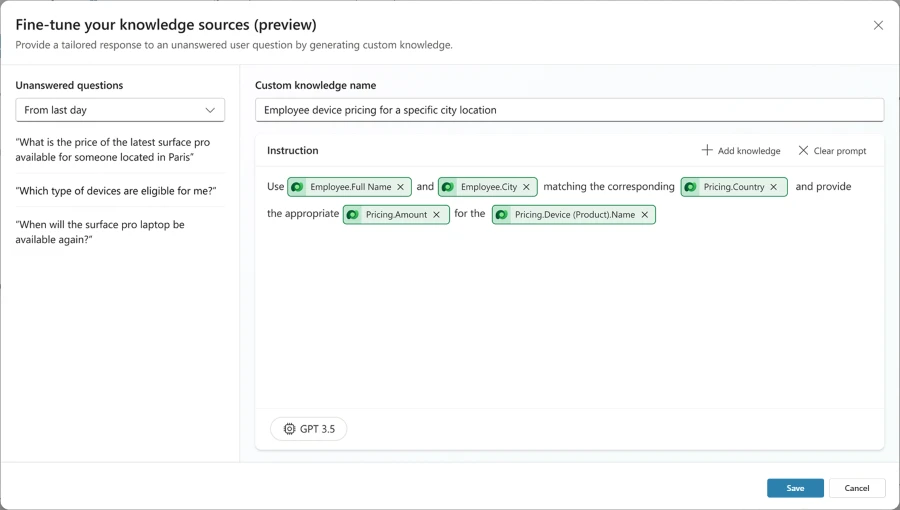This screenshot has height=510, width=900.
Task: Remove the Pricing.Country chip
Action: click(x=773, y=187)
